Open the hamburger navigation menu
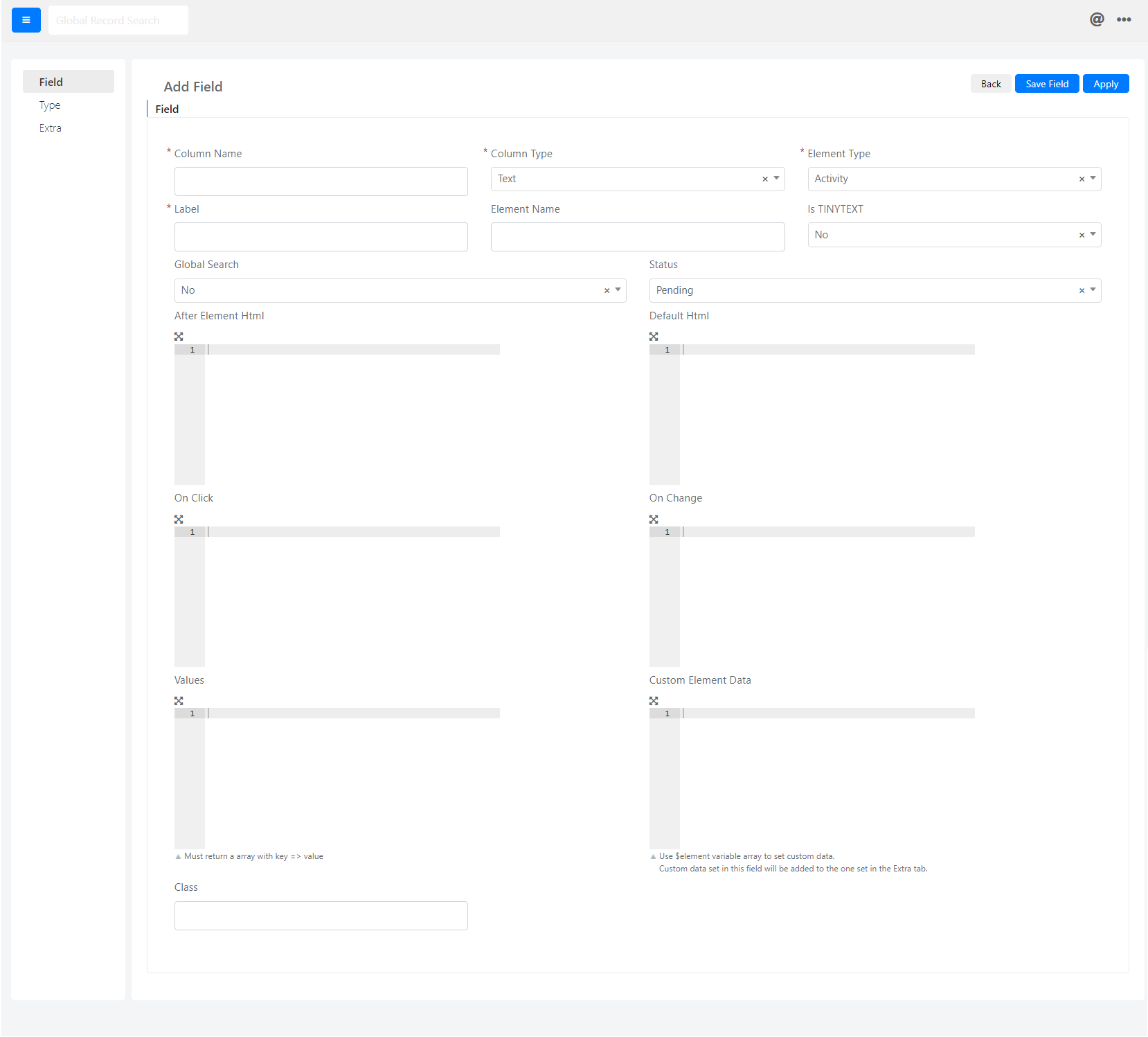 click(26, 20)
